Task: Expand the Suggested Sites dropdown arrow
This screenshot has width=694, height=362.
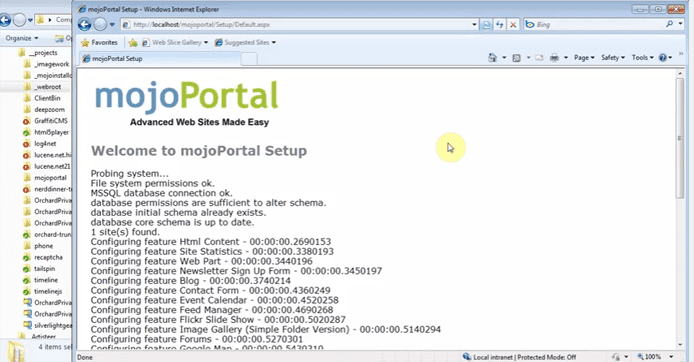Action: coord(274,42)
